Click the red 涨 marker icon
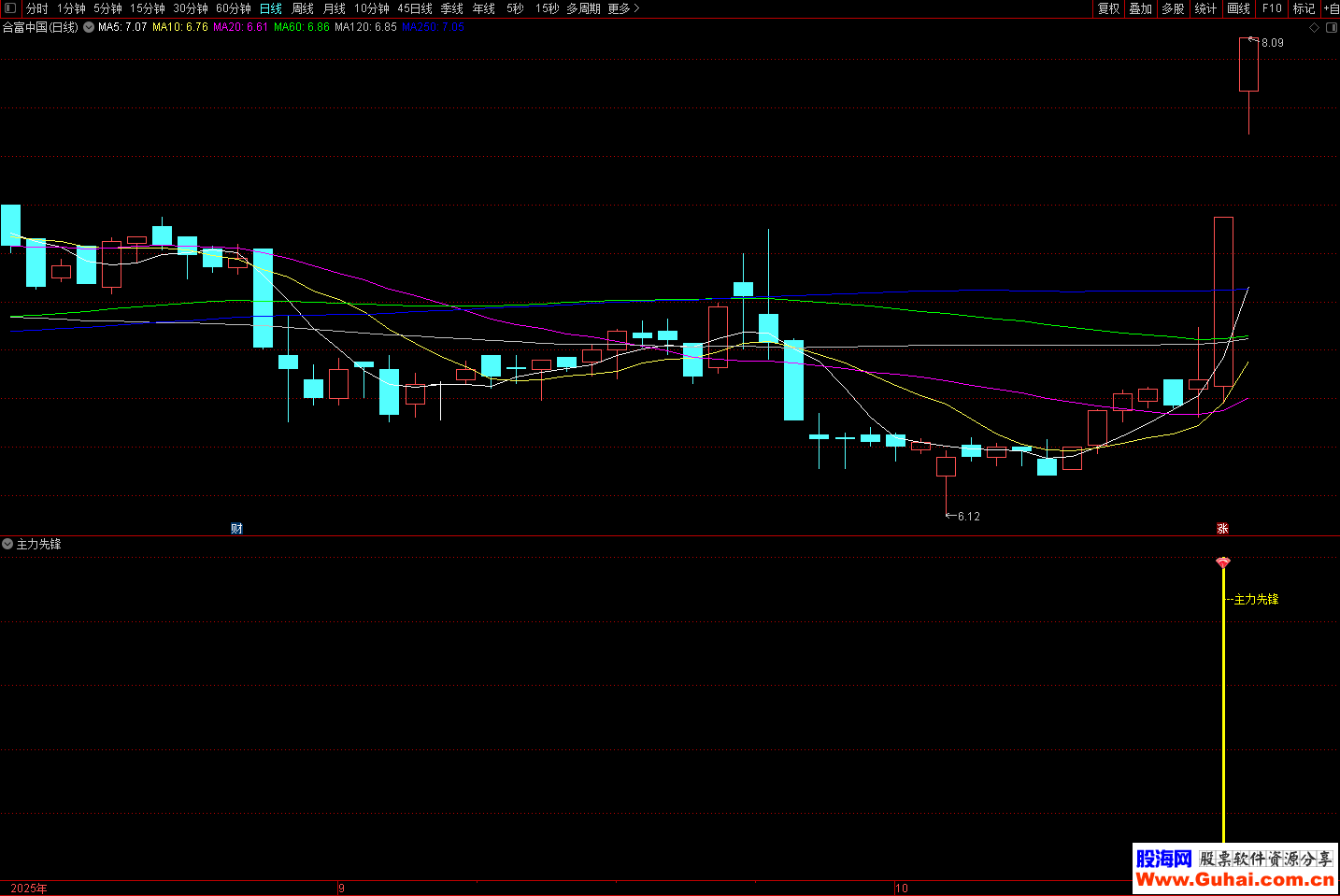The width and height of the screenshot is (1340, 896). click(x=1222, y=529)
